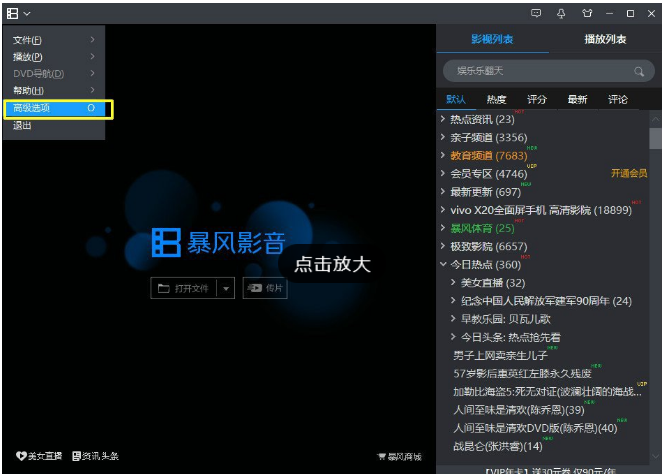Click the 传片 button
The height and width of the screenshot is (474, 662).
coord(265,288)
